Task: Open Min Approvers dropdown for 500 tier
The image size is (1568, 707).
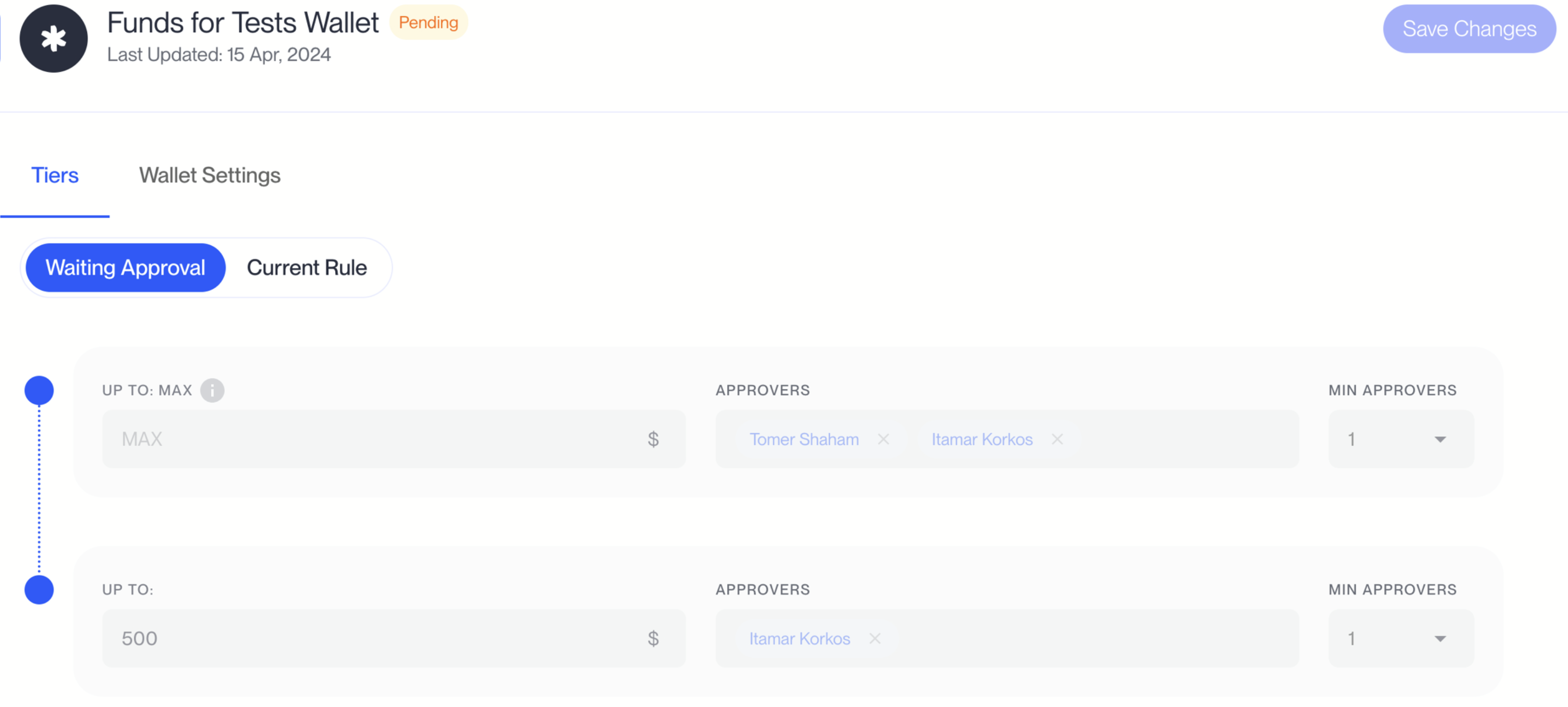Action: [1401, 638]
